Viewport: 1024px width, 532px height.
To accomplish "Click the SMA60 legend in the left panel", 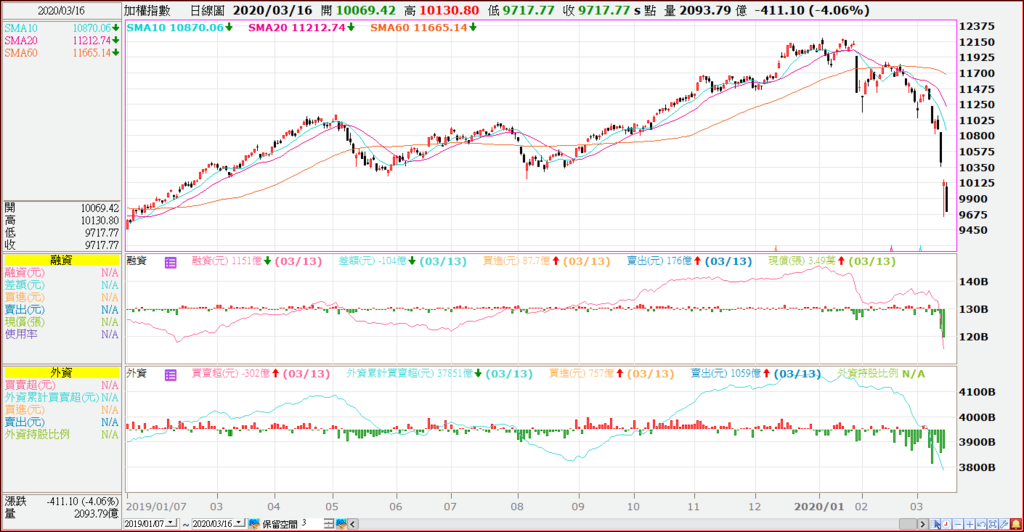I will click(x=61, y=53).
